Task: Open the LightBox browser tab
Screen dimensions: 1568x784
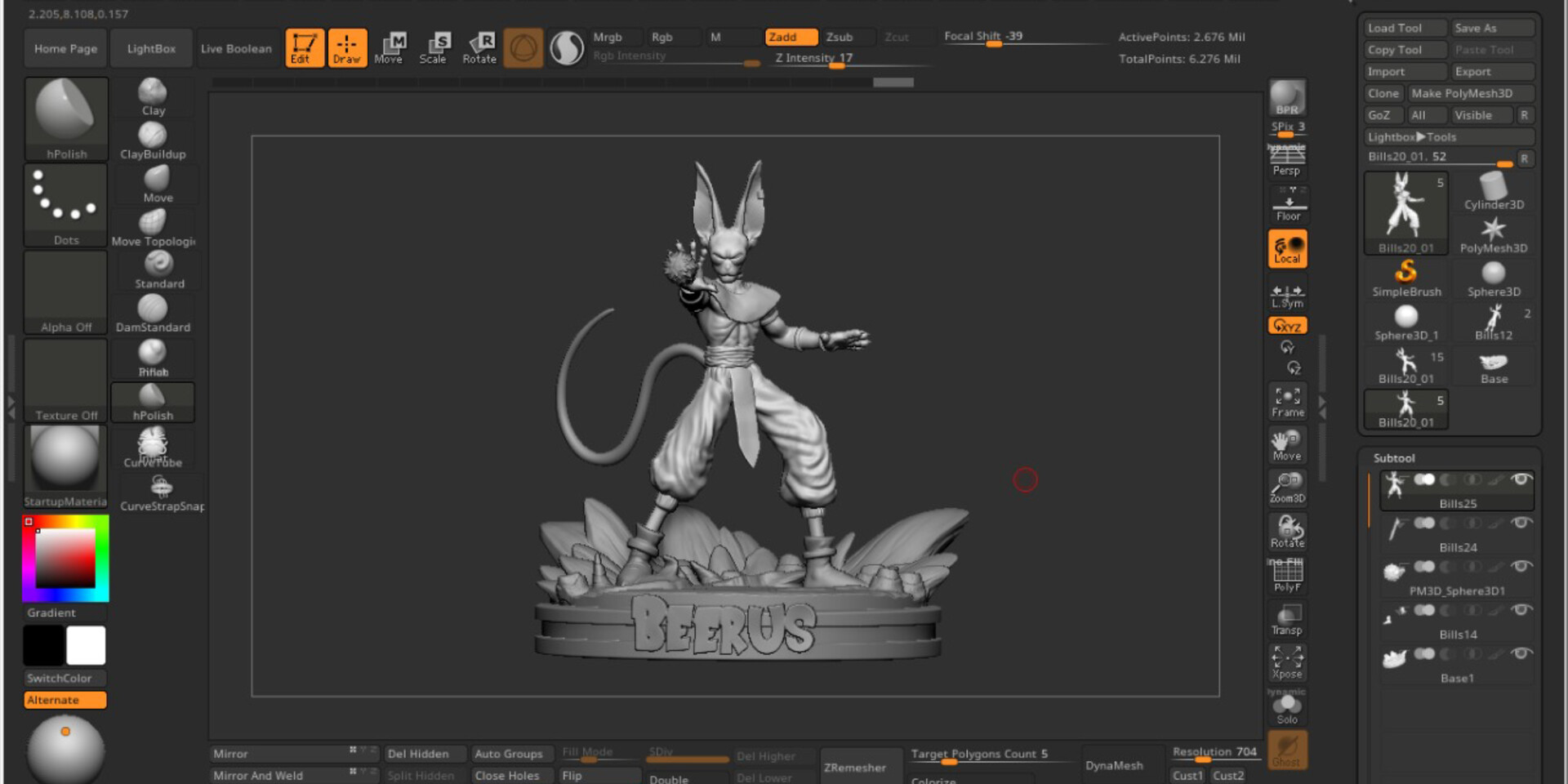Action: coord(150,48)
